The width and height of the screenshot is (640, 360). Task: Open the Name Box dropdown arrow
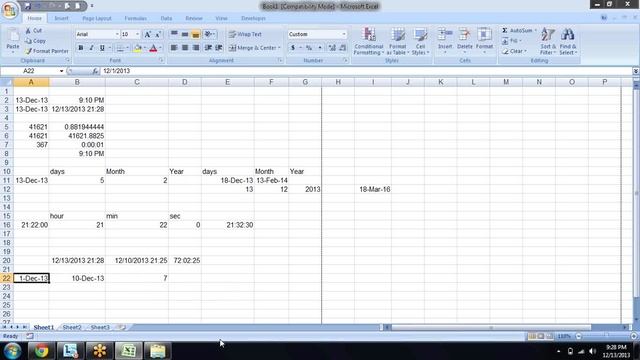(61, 71)
